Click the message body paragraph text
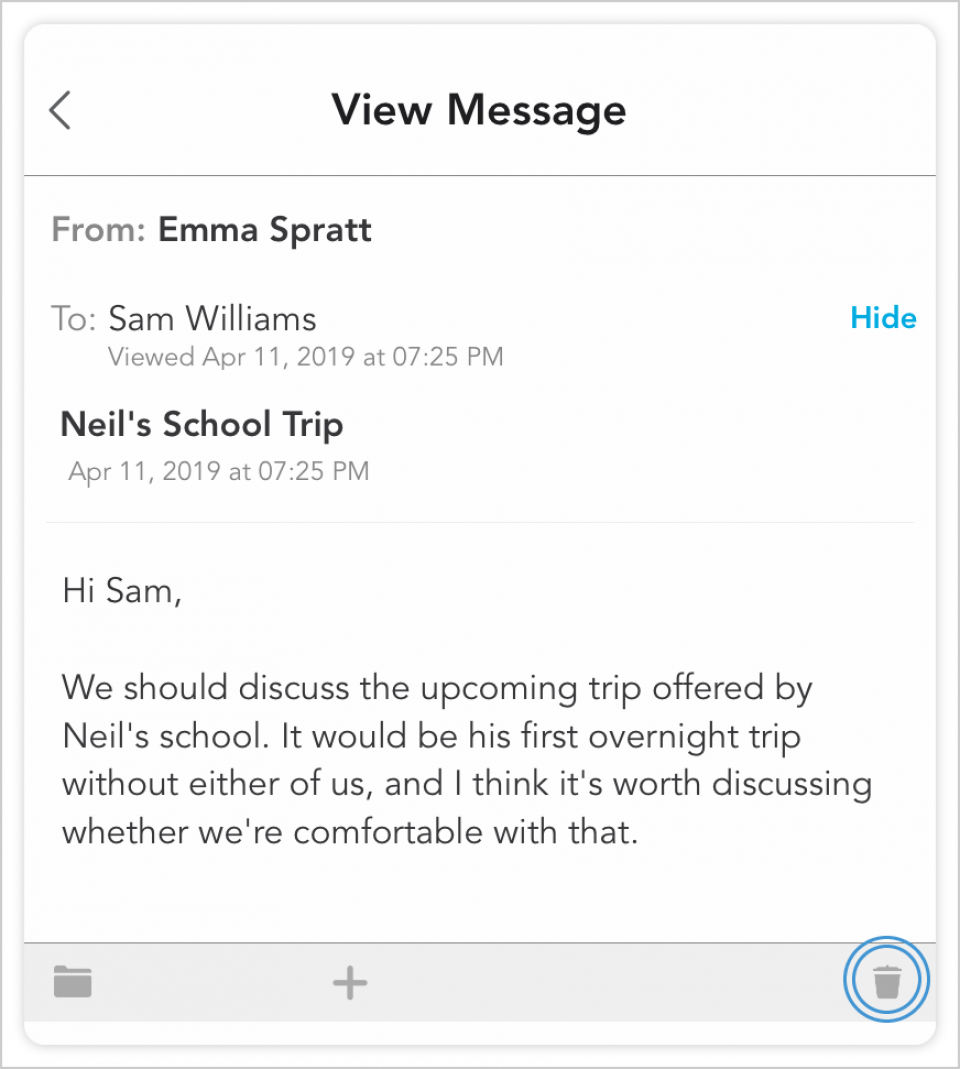The image size is (960, 1069). coord(467,759)
